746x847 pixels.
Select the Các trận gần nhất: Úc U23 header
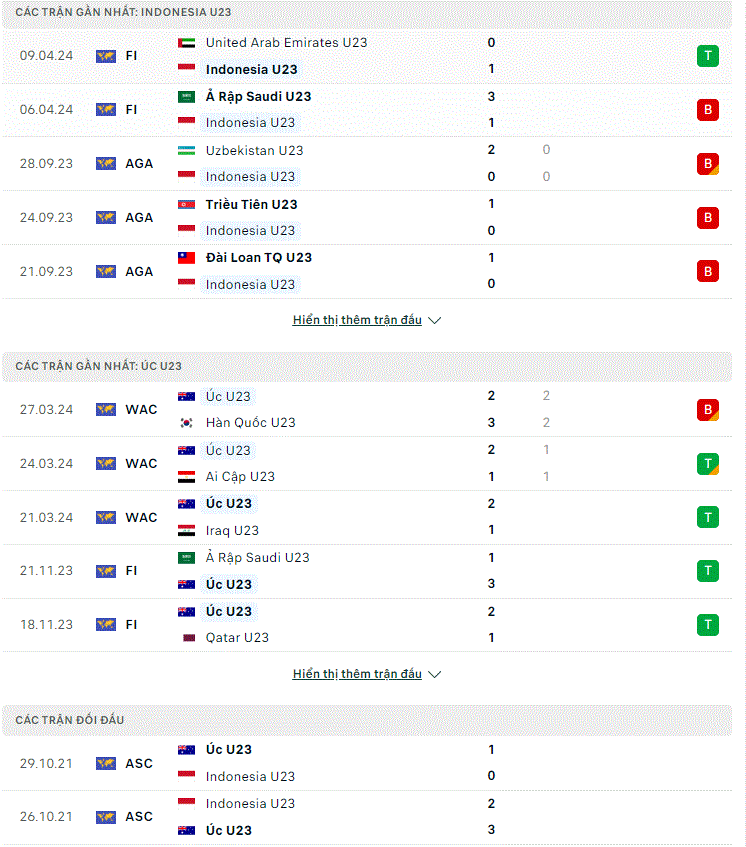coord(367,366)
